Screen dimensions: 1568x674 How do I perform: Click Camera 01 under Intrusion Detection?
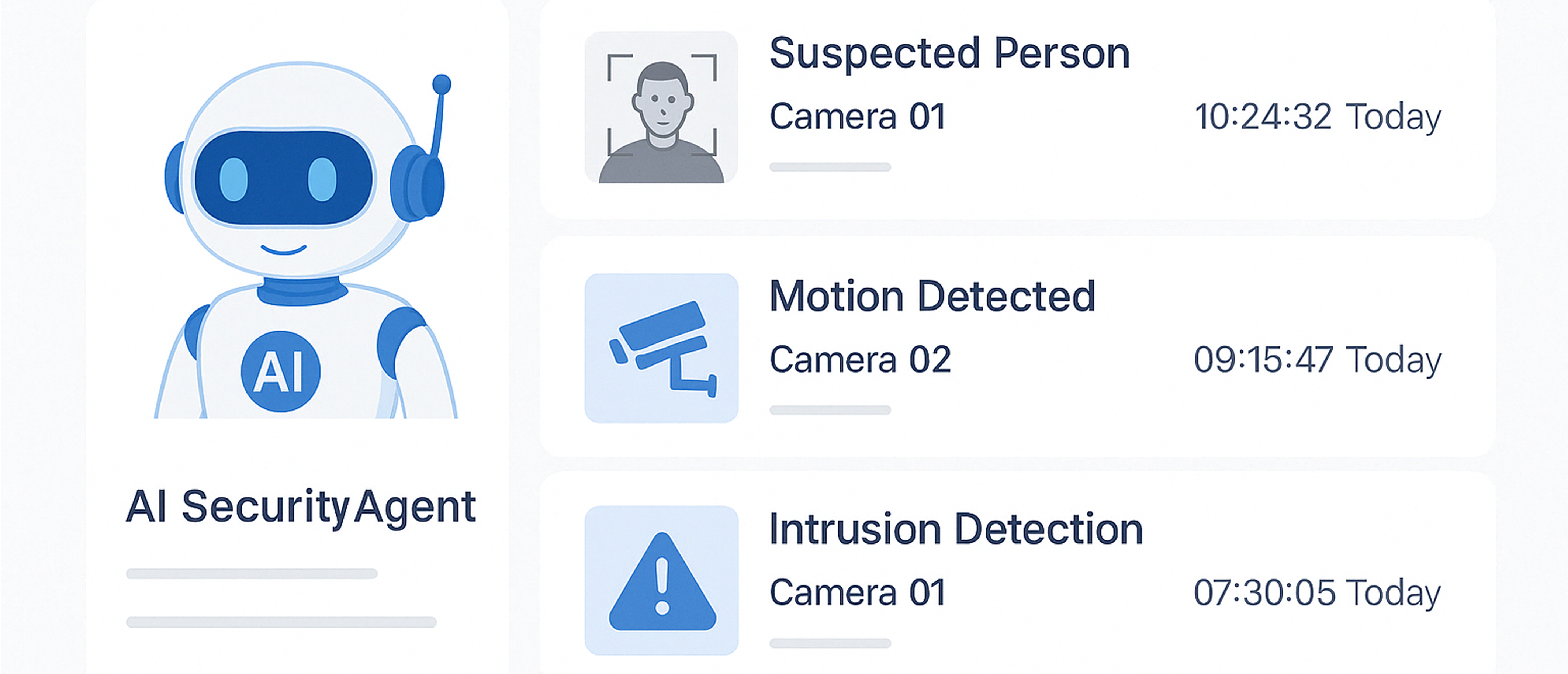(x=857, y=592)
